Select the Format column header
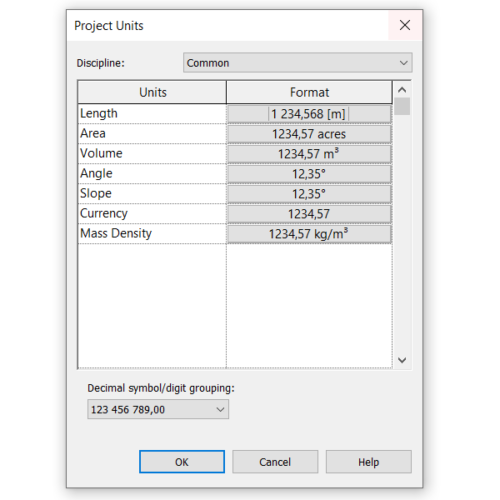 (309, 92)
